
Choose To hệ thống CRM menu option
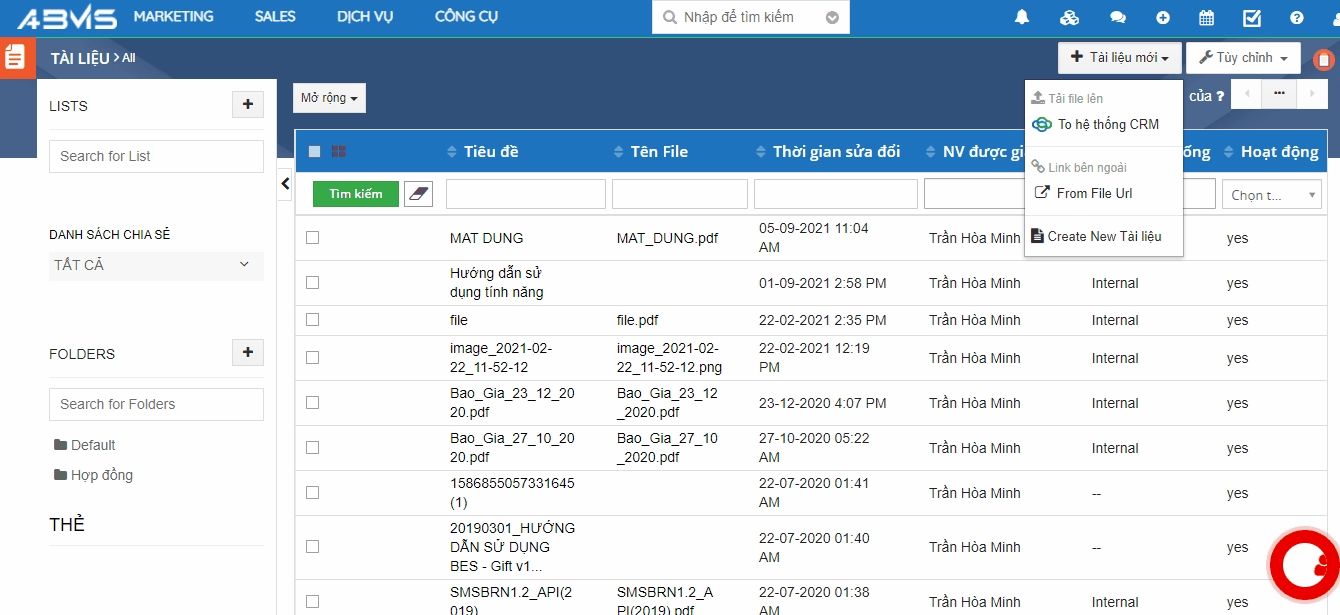1107,125
